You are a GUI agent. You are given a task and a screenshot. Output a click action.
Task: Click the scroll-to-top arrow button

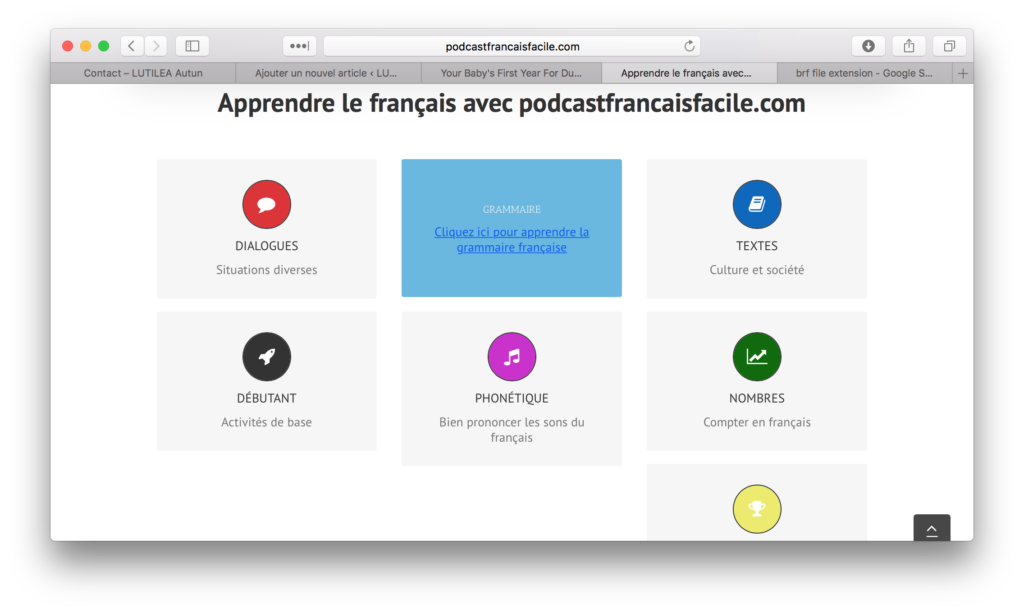click(932, 528)
